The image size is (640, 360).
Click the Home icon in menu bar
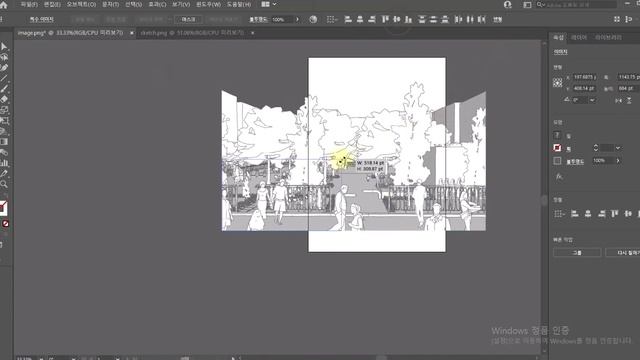pyautogui.click(x=4, y=4)
